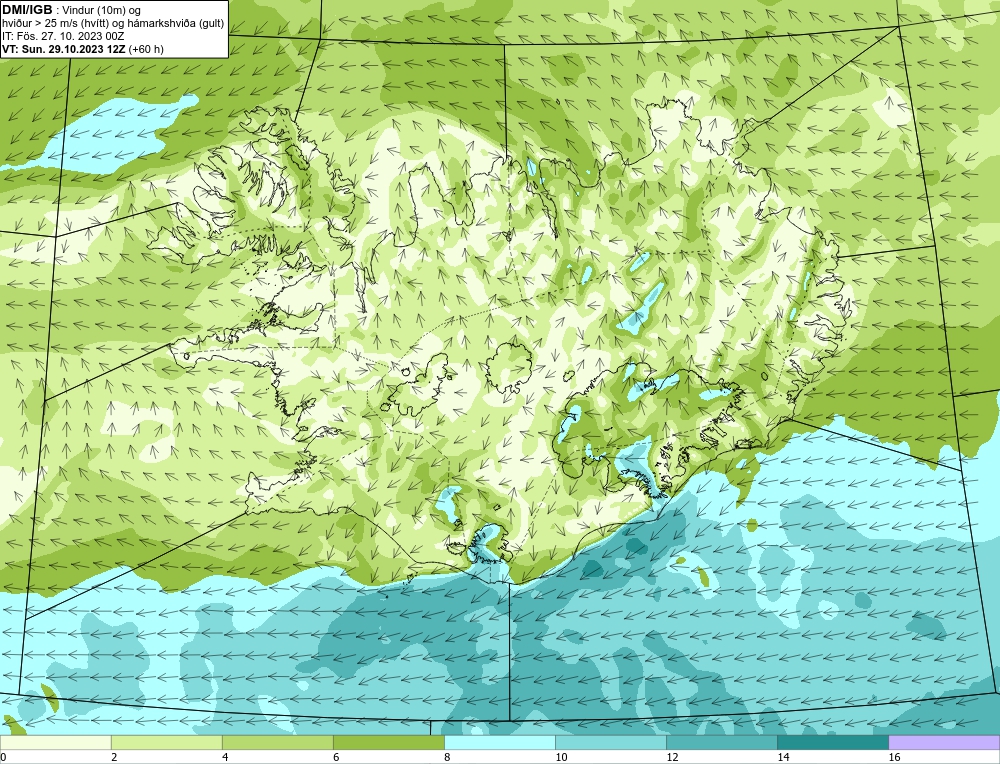Image resolution: width=1000 pixels, height=764 pixels.
Task: Click the legend scale label 8
Action: [x=447, y=757]
